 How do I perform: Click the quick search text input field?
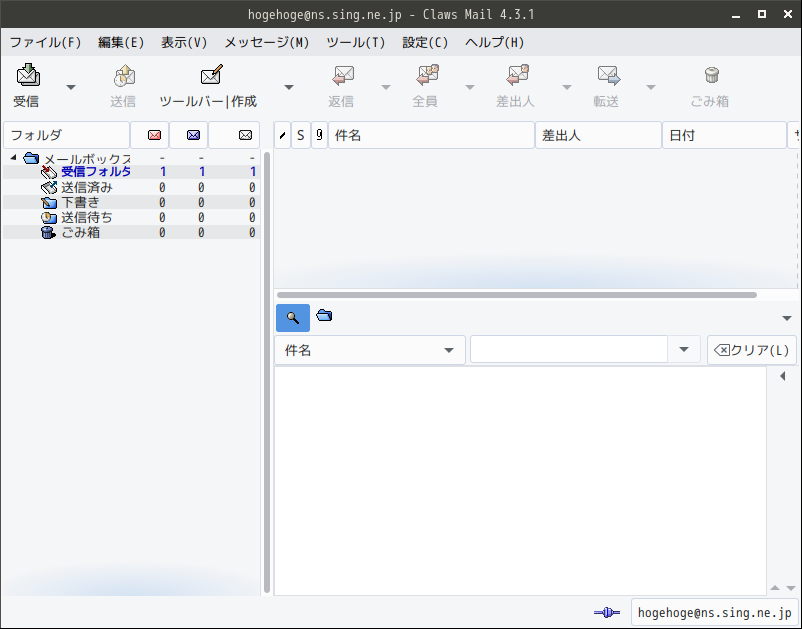pos(569,350)
